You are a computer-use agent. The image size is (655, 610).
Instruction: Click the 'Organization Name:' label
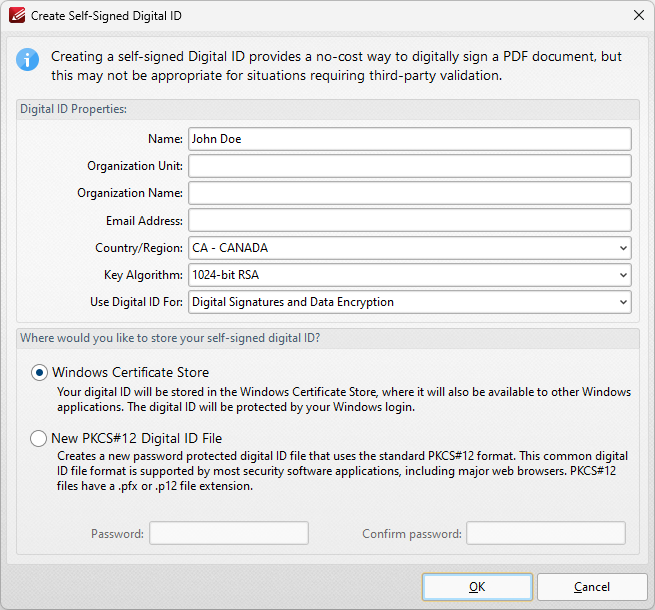[130, 193]
